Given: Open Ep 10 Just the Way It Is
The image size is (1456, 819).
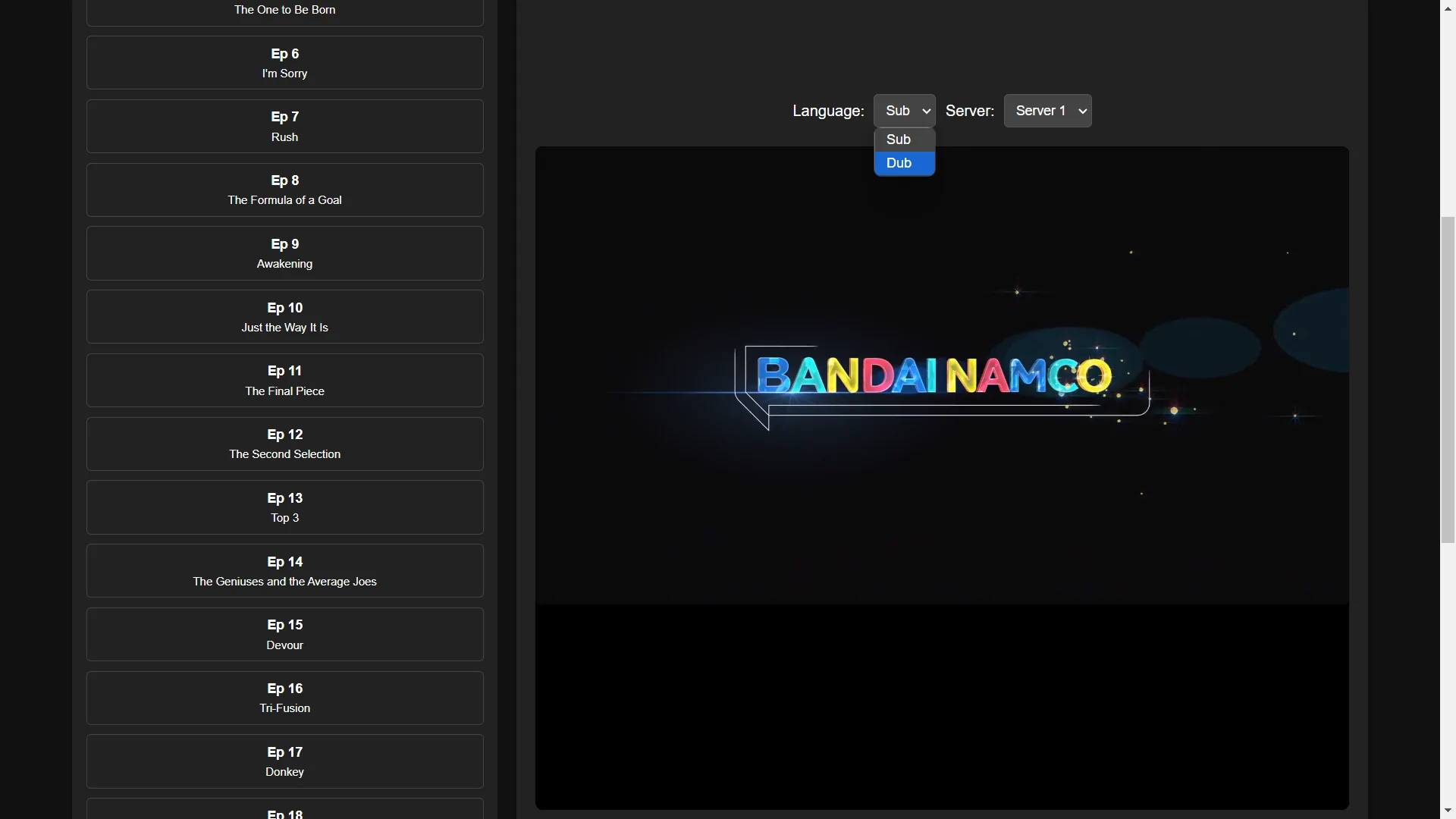Looking at the screenshot, I should pyautogui.click(x=284, y=317).
